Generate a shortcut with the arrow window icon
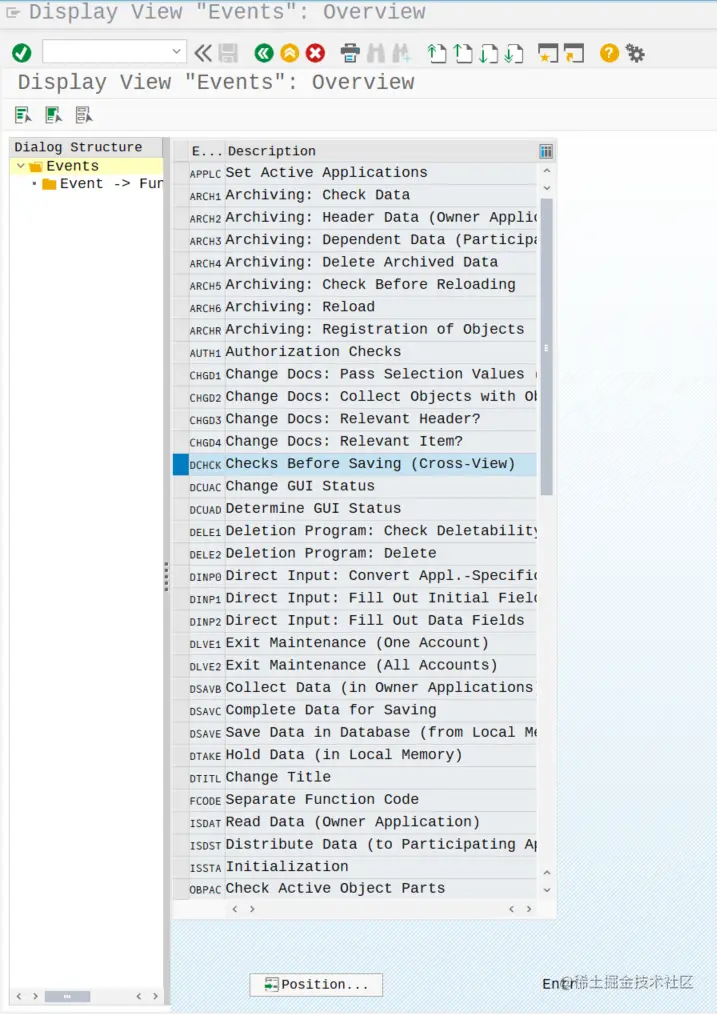Viewport: 717px width, 1014px height. coord(573,53)
